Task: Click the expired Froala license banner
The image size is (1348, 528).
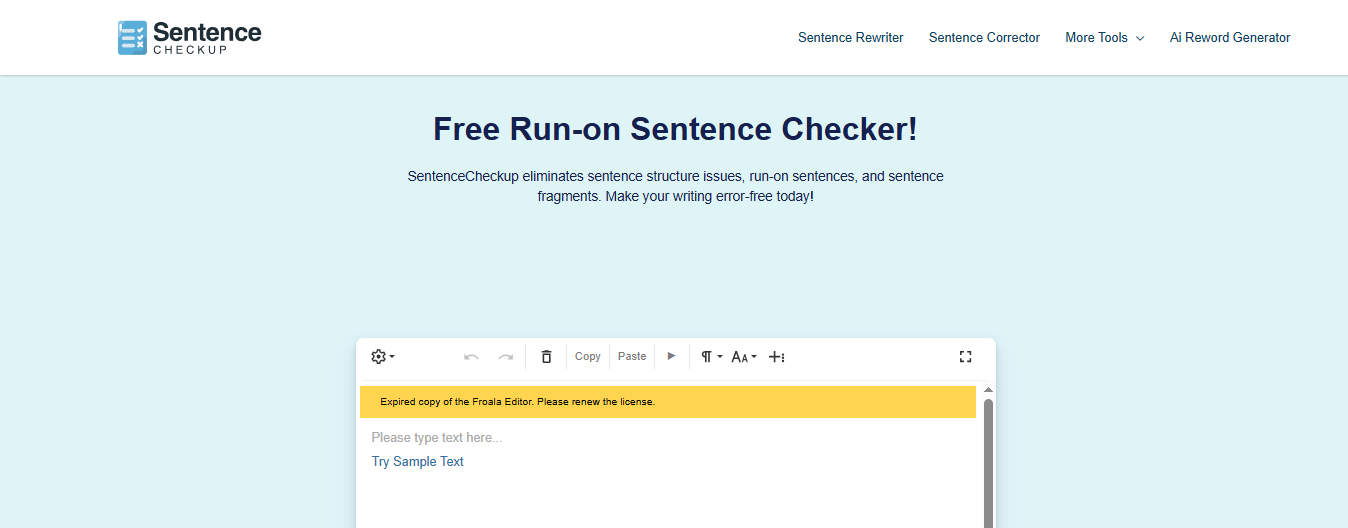Action: point(668,402)
